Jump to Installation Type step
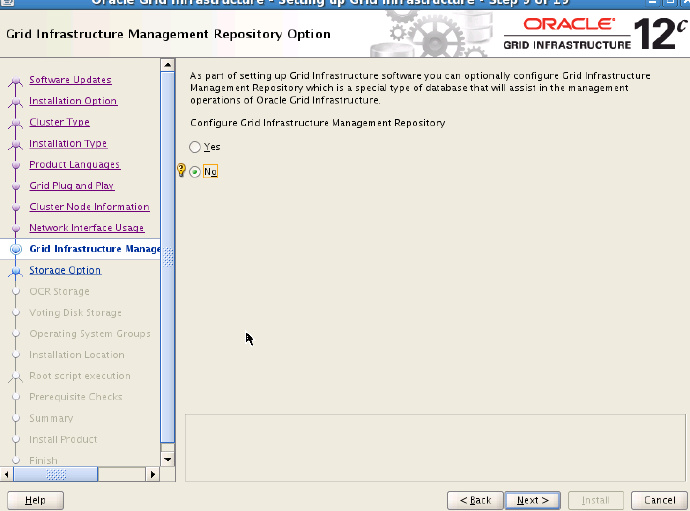Screen dimensions: 690x511 68,143
